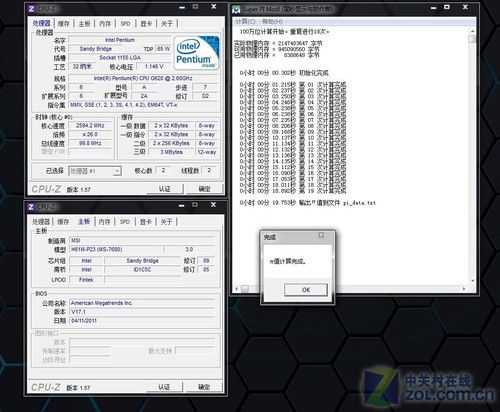Viewport: 500px width, 412px height.
Task: Click 确定 button in the processor window
Action: point(204,189)
